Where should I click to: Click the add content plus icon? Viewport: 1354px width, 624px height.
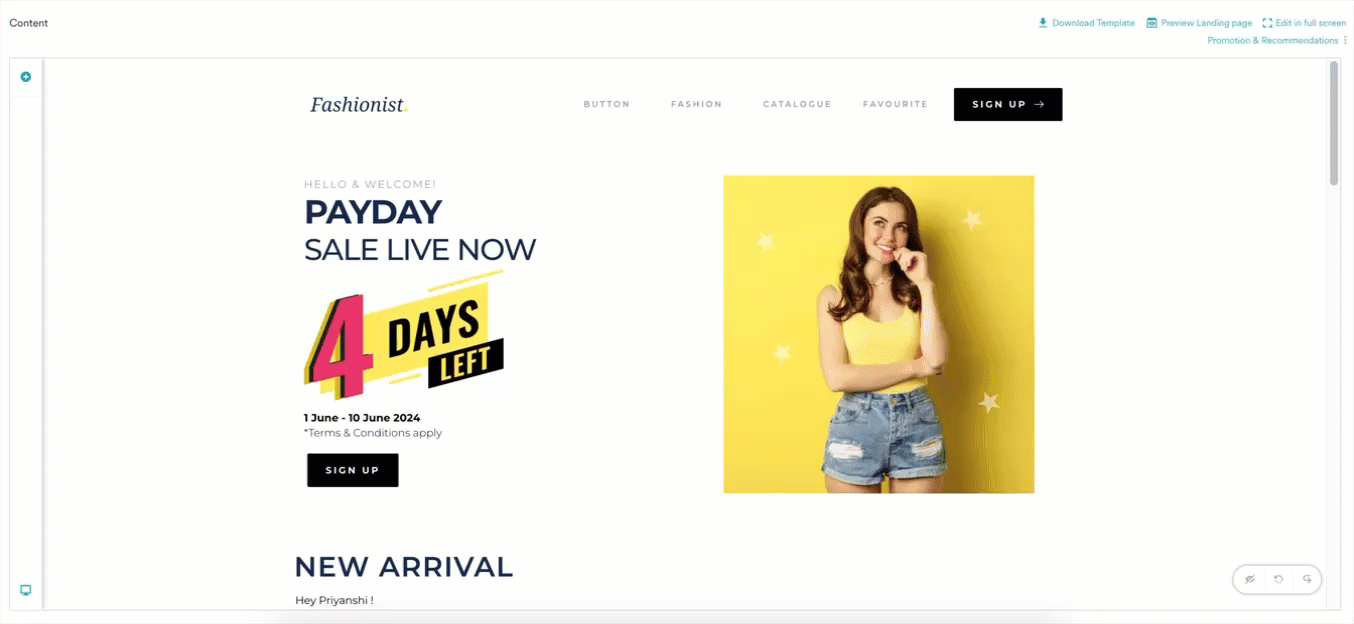[x=26, y=77]
